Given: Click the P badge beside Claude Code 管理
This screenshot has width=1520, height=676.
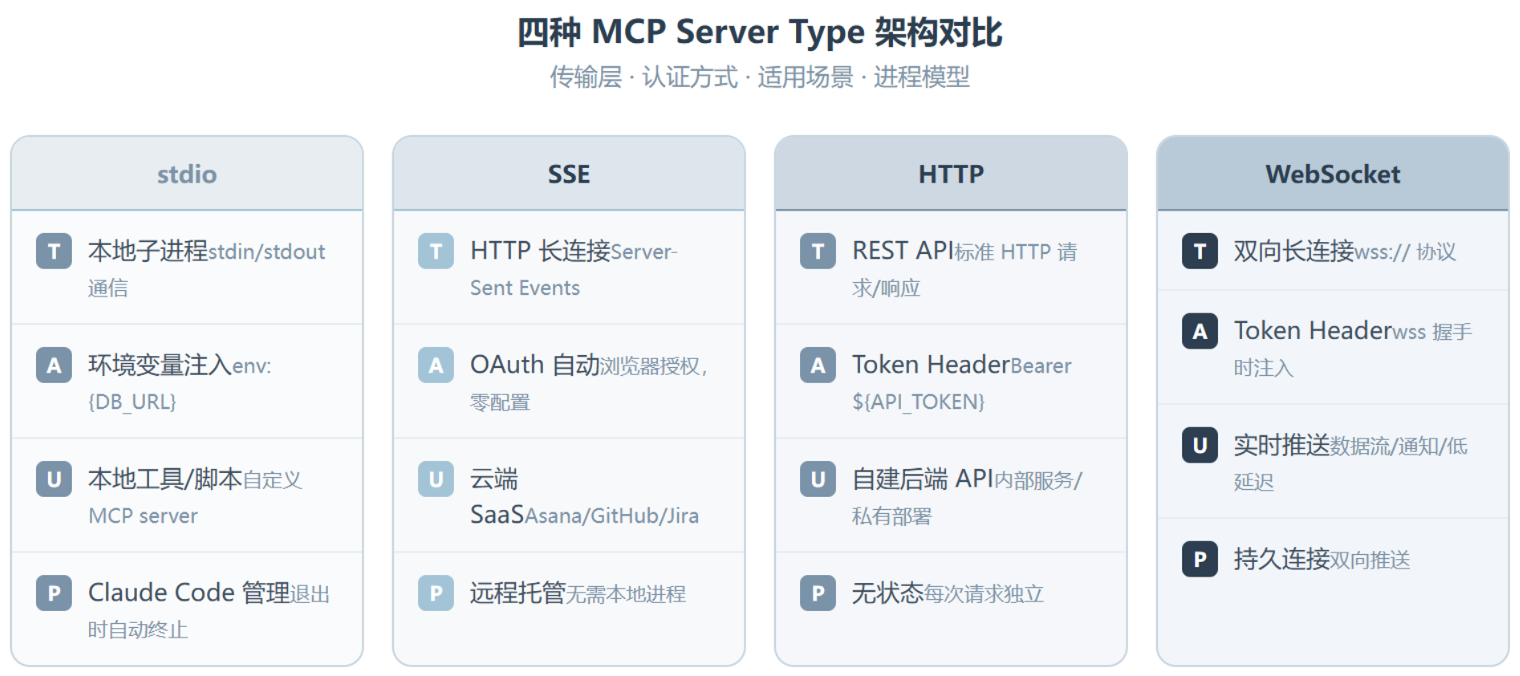Looking at the screenshot, I should tap(54, 593).
